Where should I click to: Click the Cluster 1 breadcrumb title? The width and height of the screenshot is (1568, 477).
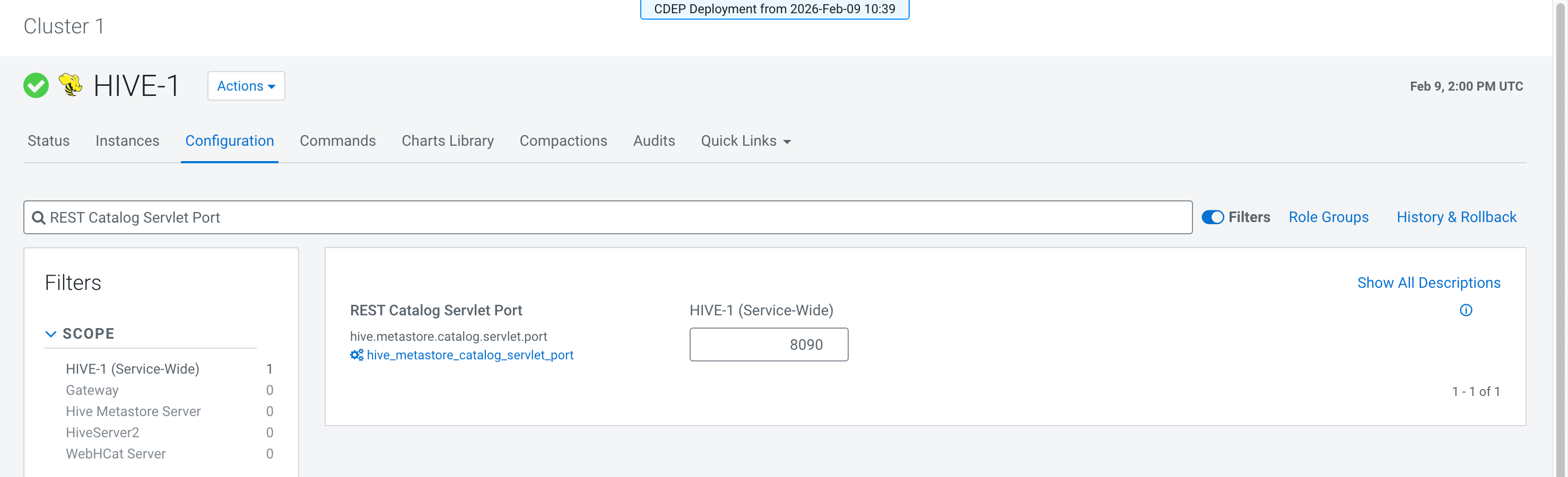(64, 26)
